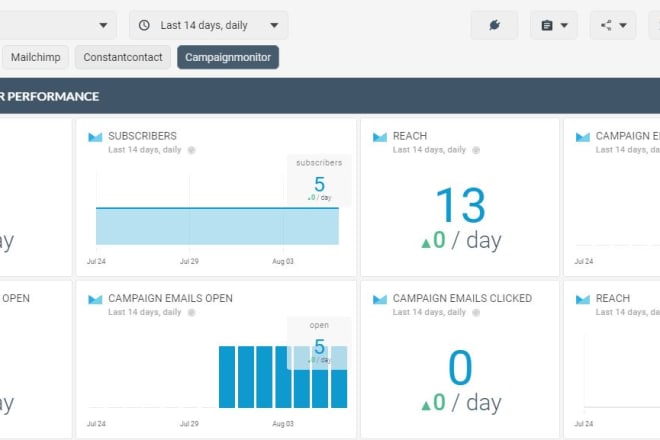The width and height of the screenshot is (660, 440).
Task: Click the plug integrations button
Action: click(x=494, y=25)
